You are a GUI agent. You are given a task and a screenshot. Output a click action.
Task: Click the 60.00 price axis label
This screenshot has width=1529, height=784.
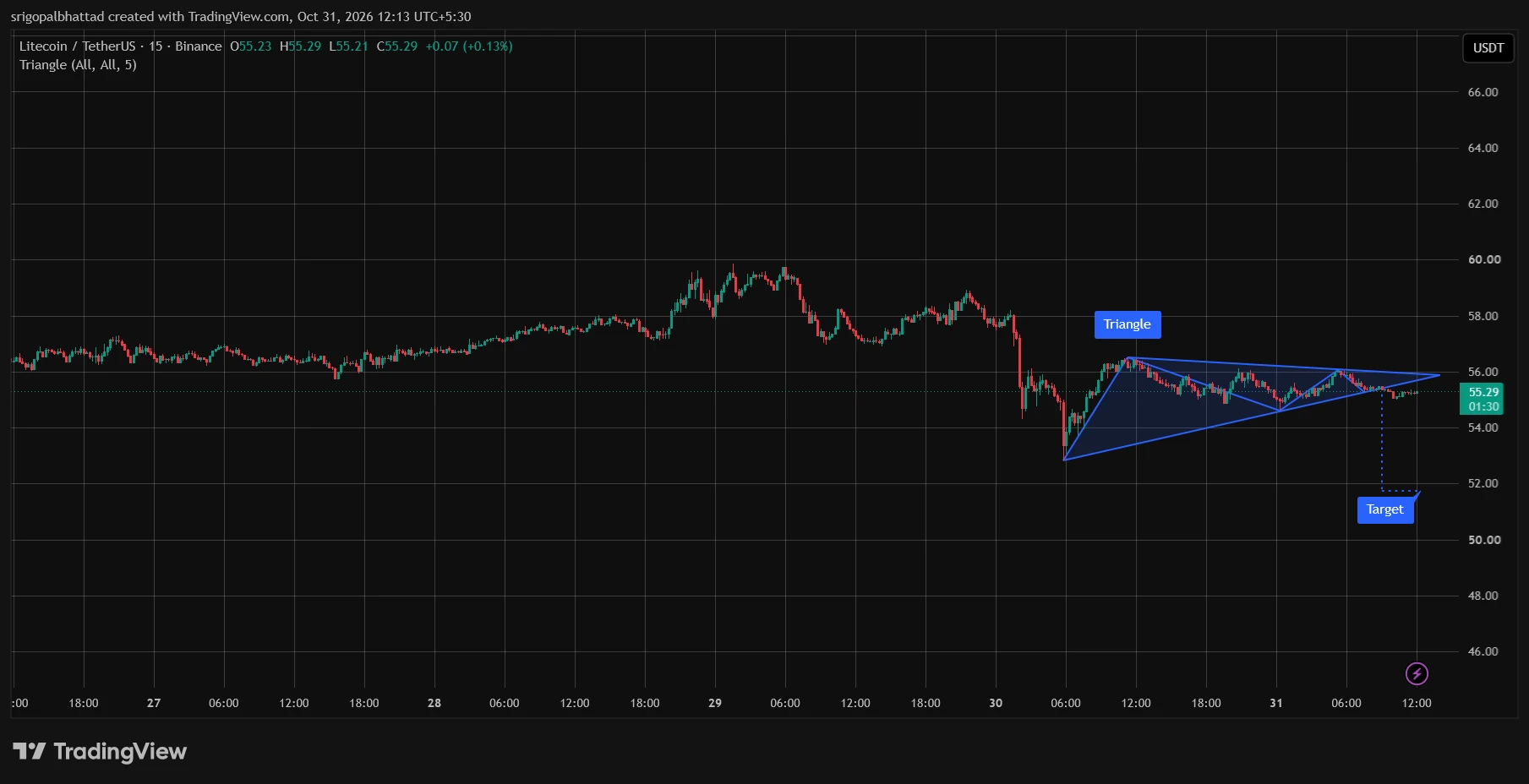1483,259
